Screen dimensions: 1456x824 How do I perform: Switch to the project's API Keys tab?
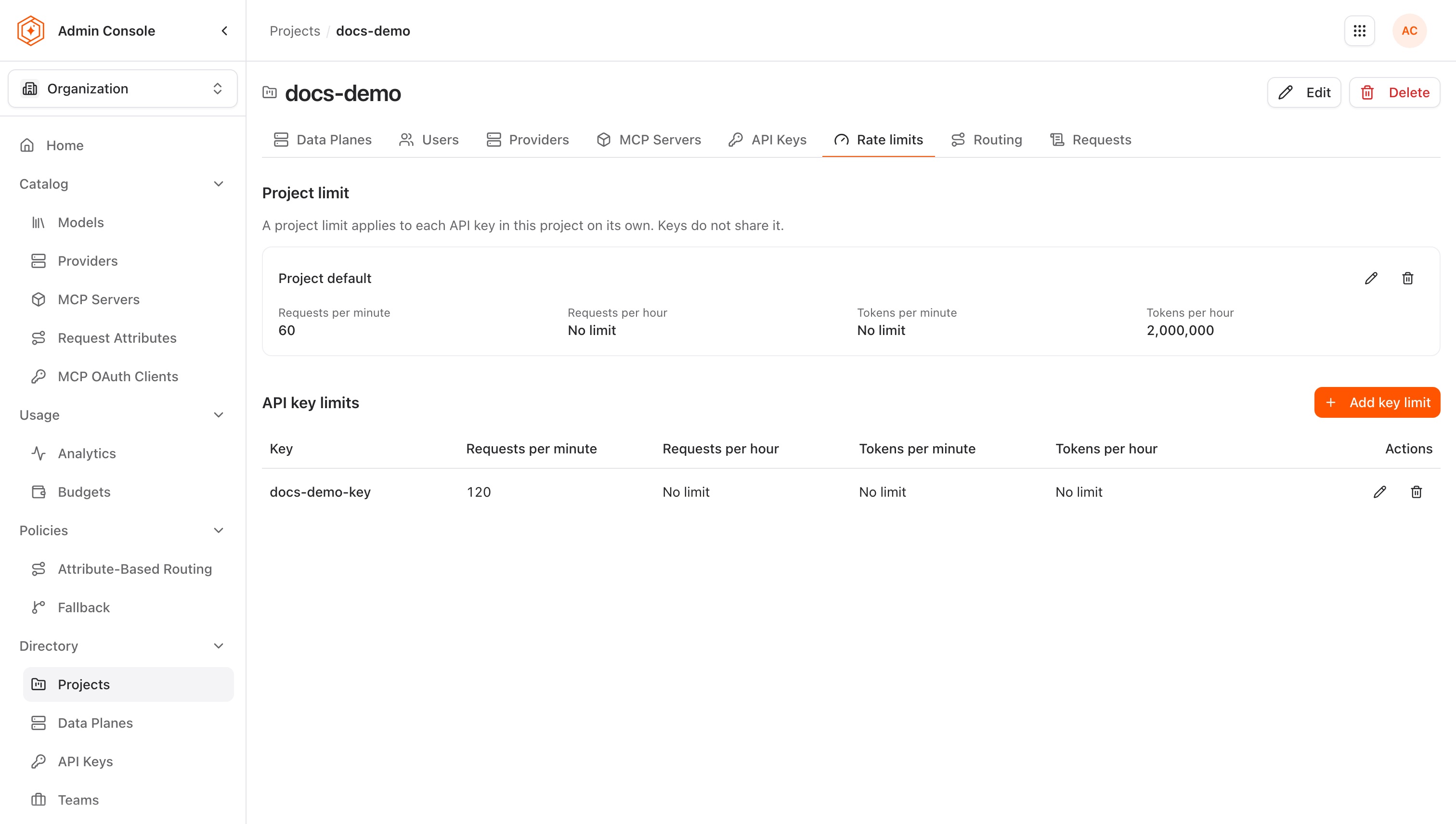click(767, 140)
